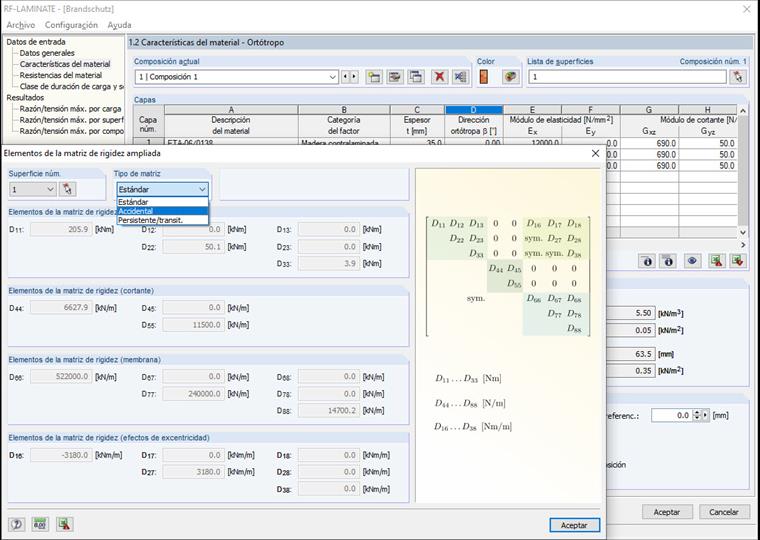This screenshot has width=760, height=540.
Task: Collapse the Tipo de matriz combo box
Action: coord(202,190)
